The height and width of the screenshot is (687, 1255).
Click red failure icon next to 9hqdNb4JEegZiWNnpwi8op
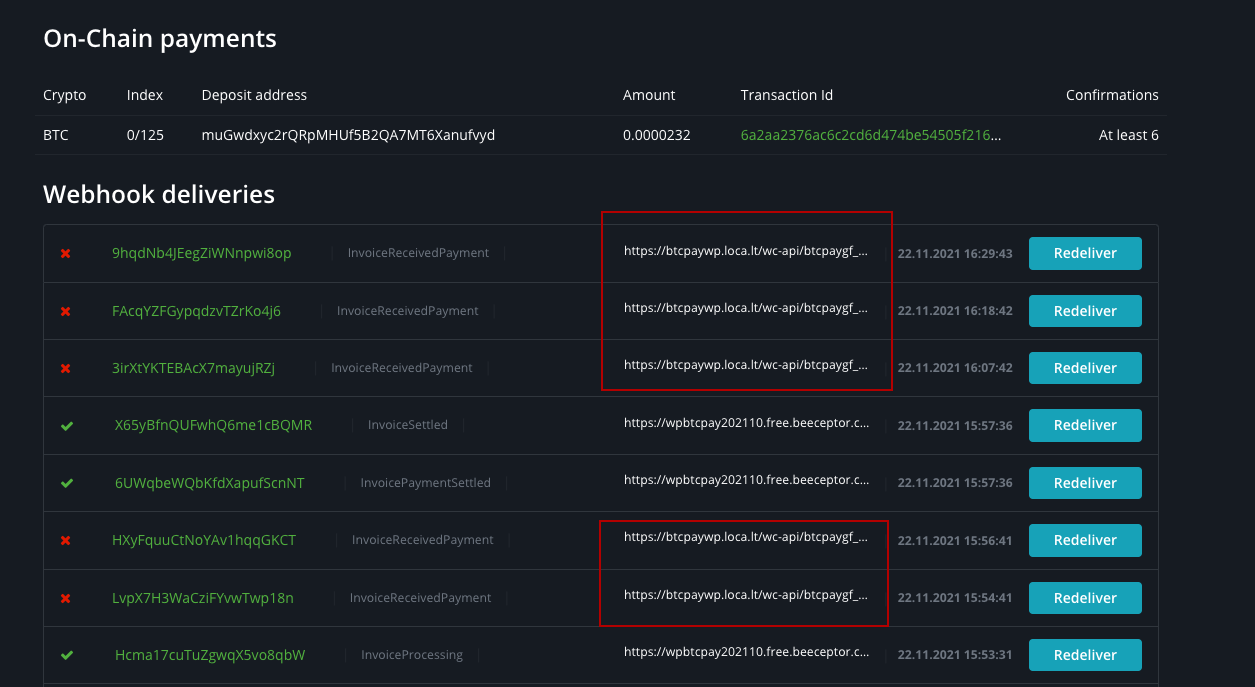click(66, 253)
